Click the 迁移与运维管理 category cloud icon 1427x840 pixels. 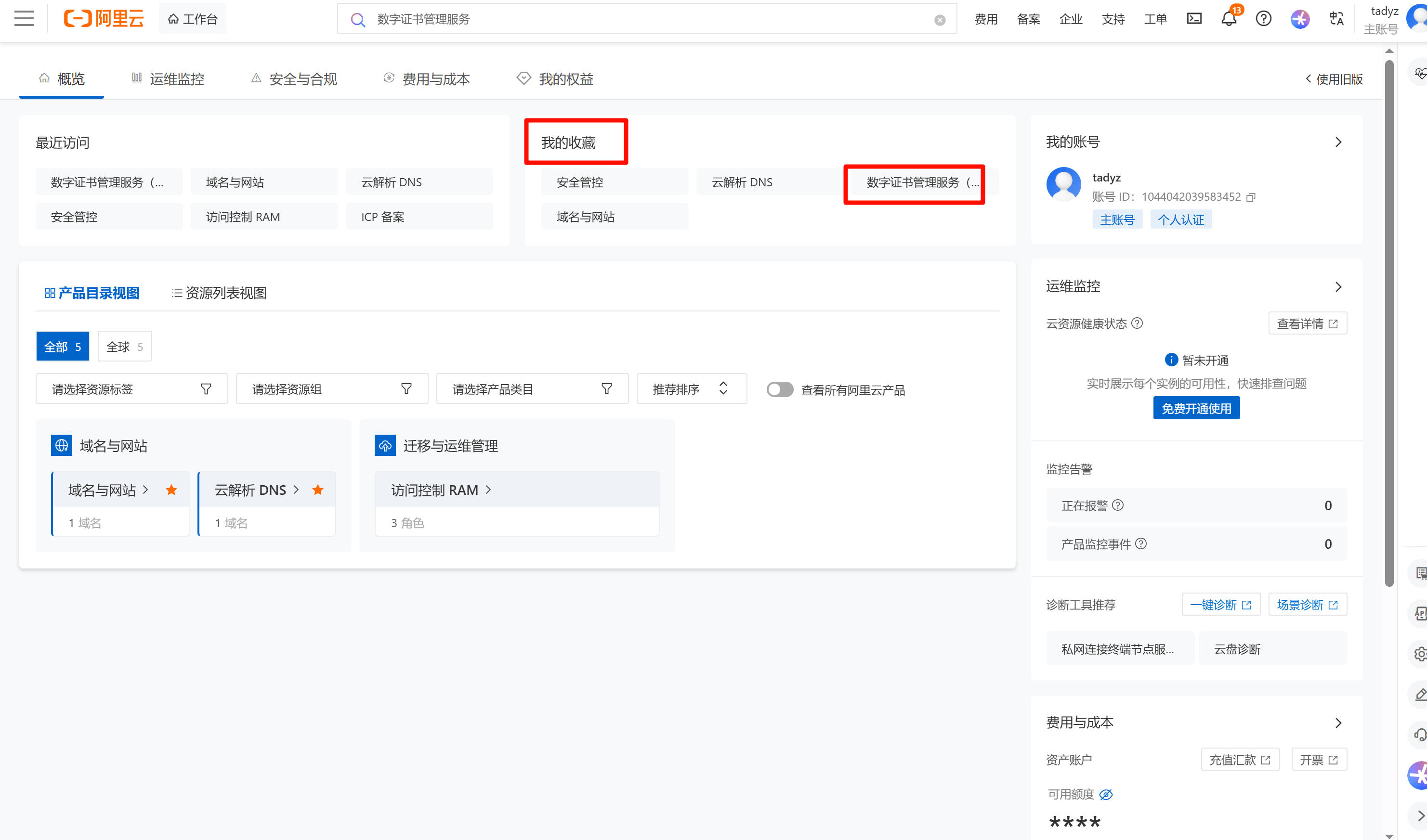(385, 445)
